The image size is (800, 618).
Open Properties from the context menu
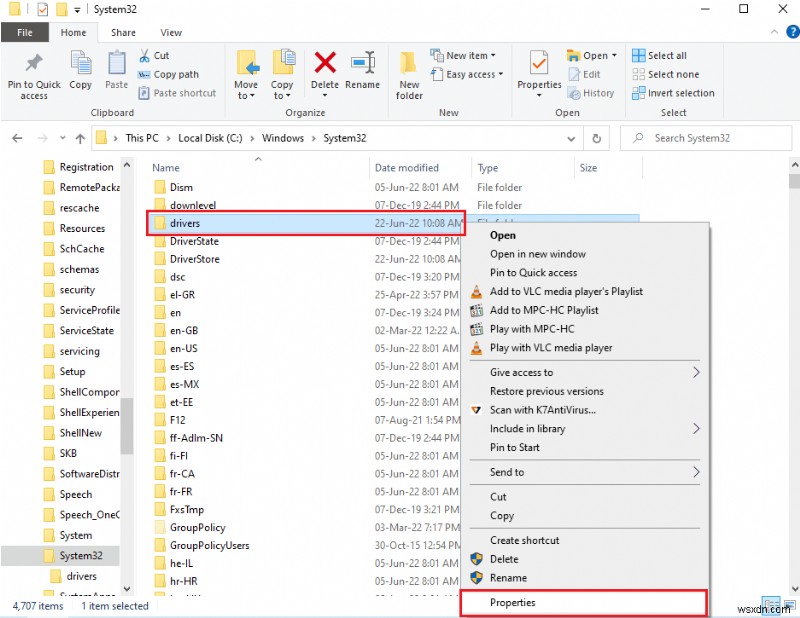(x=584, y=603)
